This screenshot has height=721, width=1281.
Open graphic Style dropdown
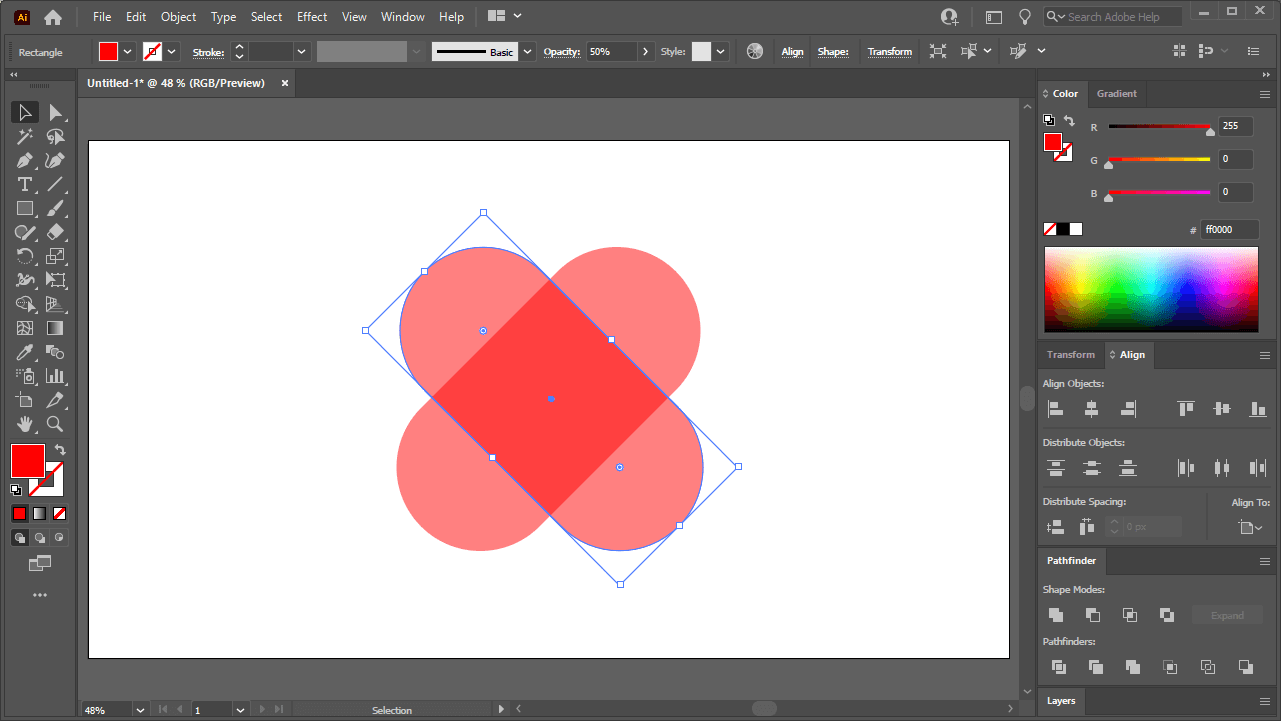coord(721,52)
